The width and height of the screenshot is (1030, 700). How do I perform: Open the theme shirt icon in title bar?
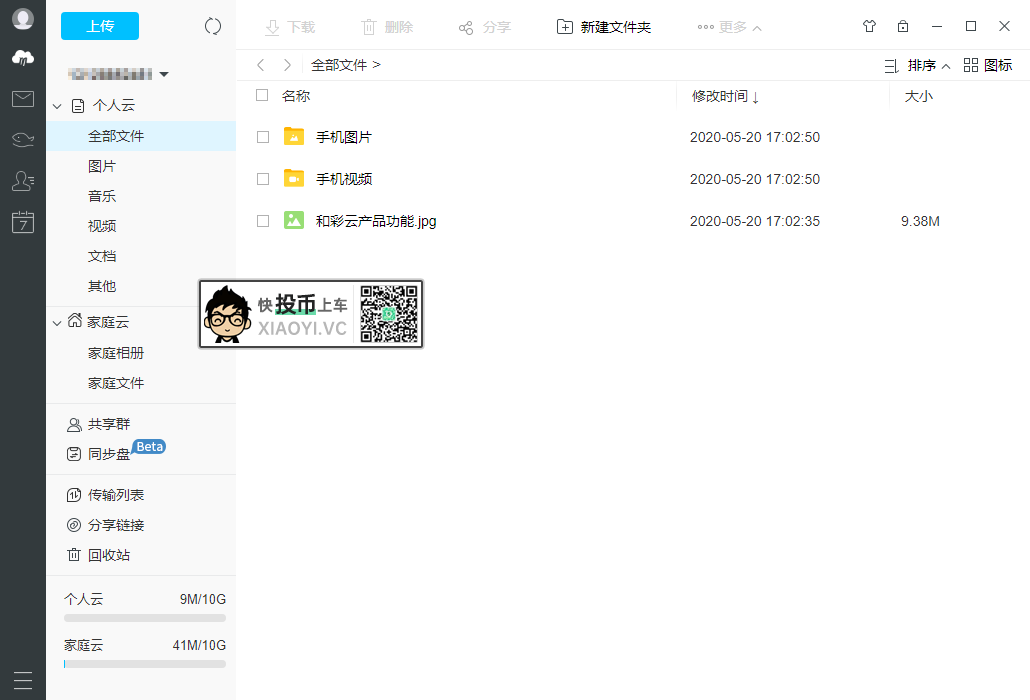pyautogui.click(x=869, y=26)
